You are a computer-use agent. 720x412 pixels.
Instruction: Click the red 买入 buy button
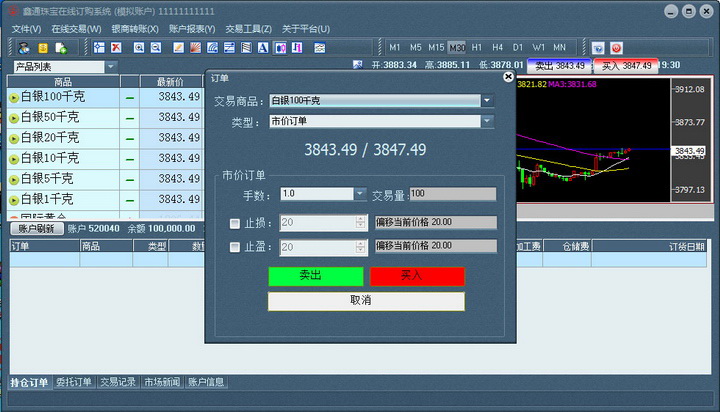(x=417, y=276)
